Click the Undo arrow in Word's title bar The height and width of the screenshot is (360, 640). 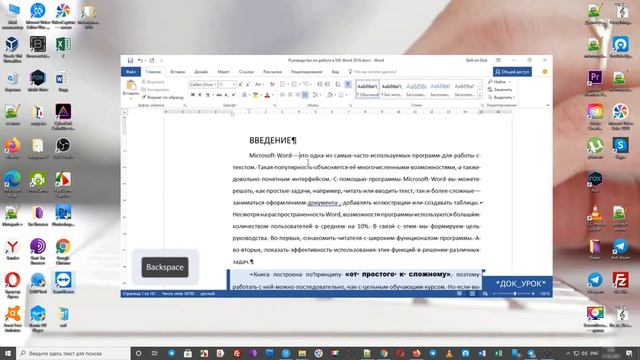[x=140, y=60]
